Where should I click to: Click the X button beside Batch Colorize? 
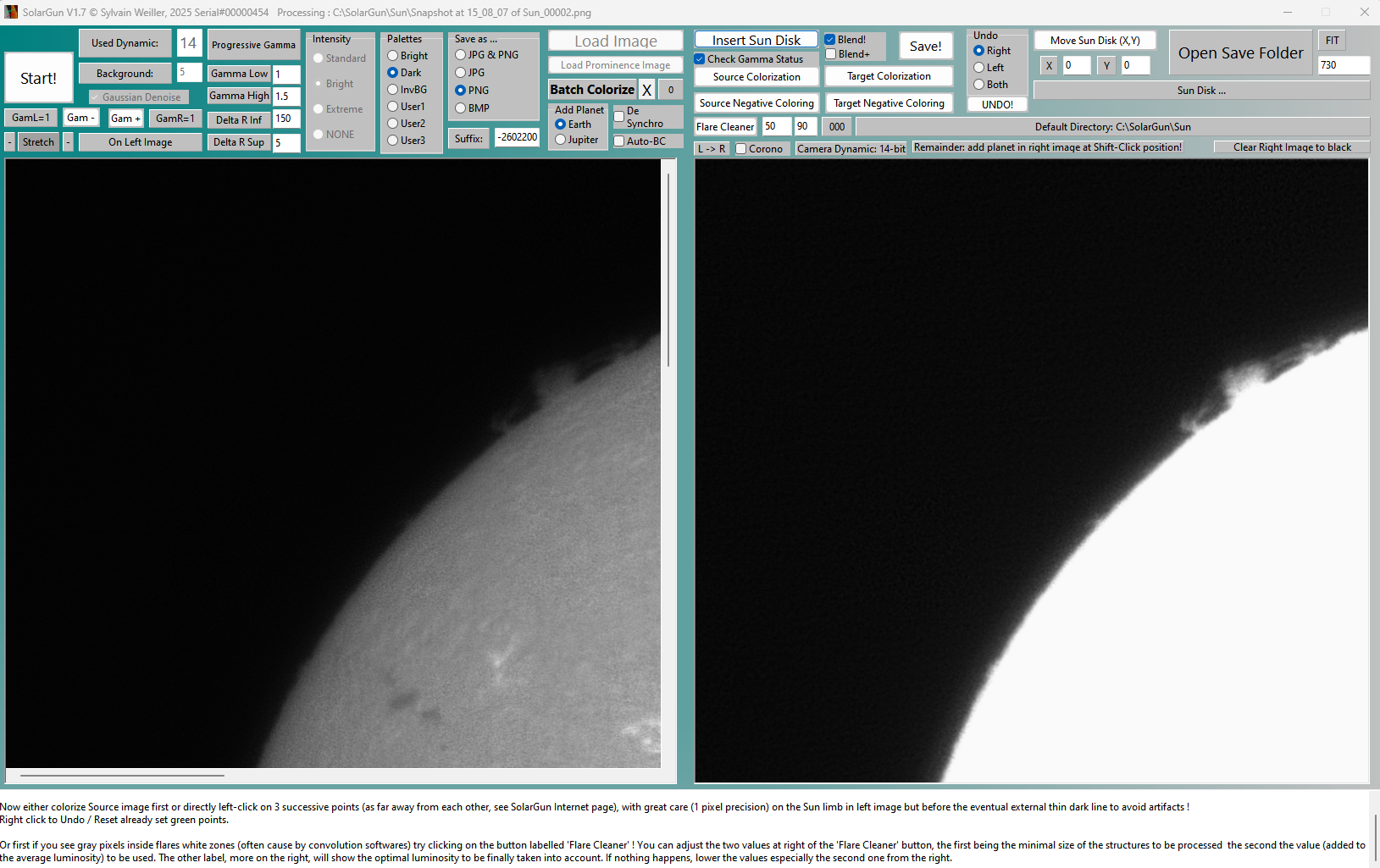647,90
